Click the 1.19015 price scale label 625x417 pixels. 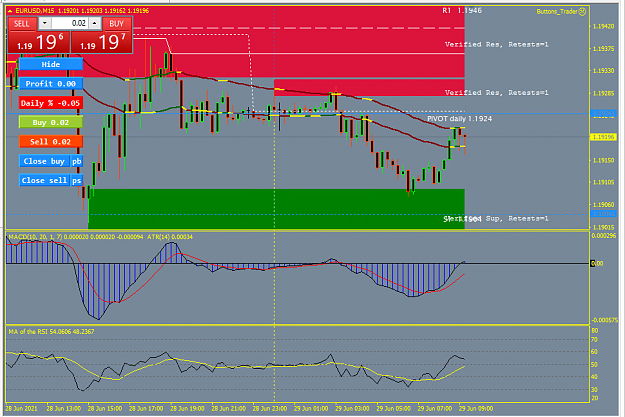603,227
